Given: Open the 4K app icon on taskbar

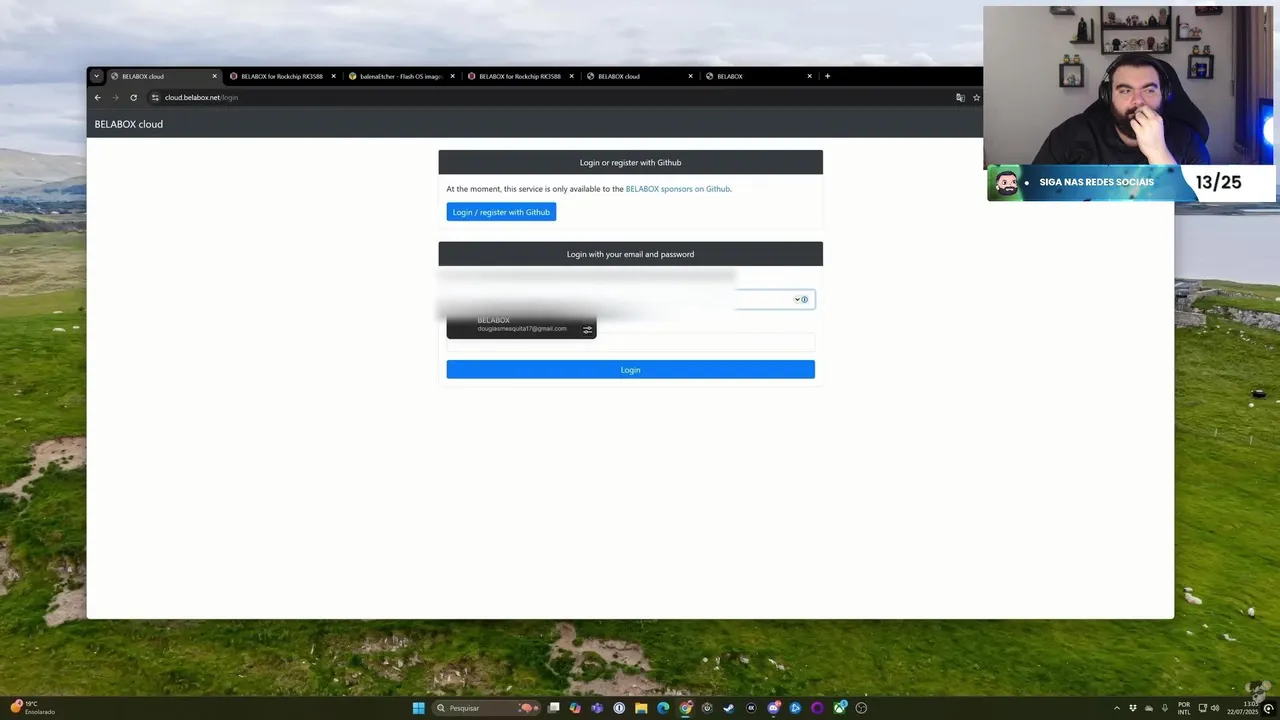Looking at the screenshot, I should click(751, 708).
